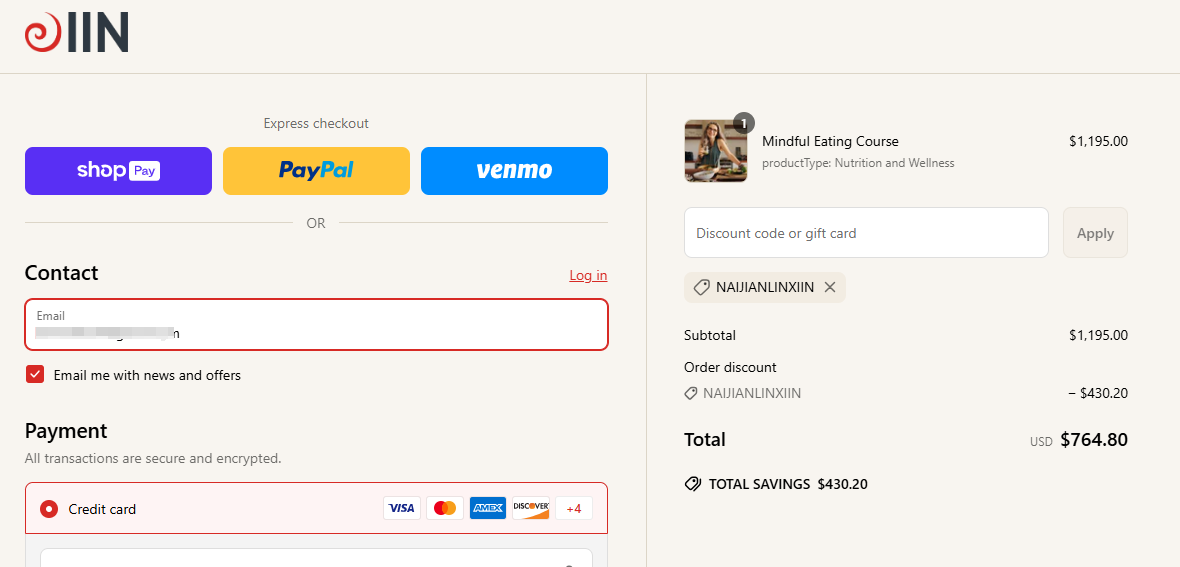
Task: Click the Apply discount button
Action: (x=1095, y=233)
